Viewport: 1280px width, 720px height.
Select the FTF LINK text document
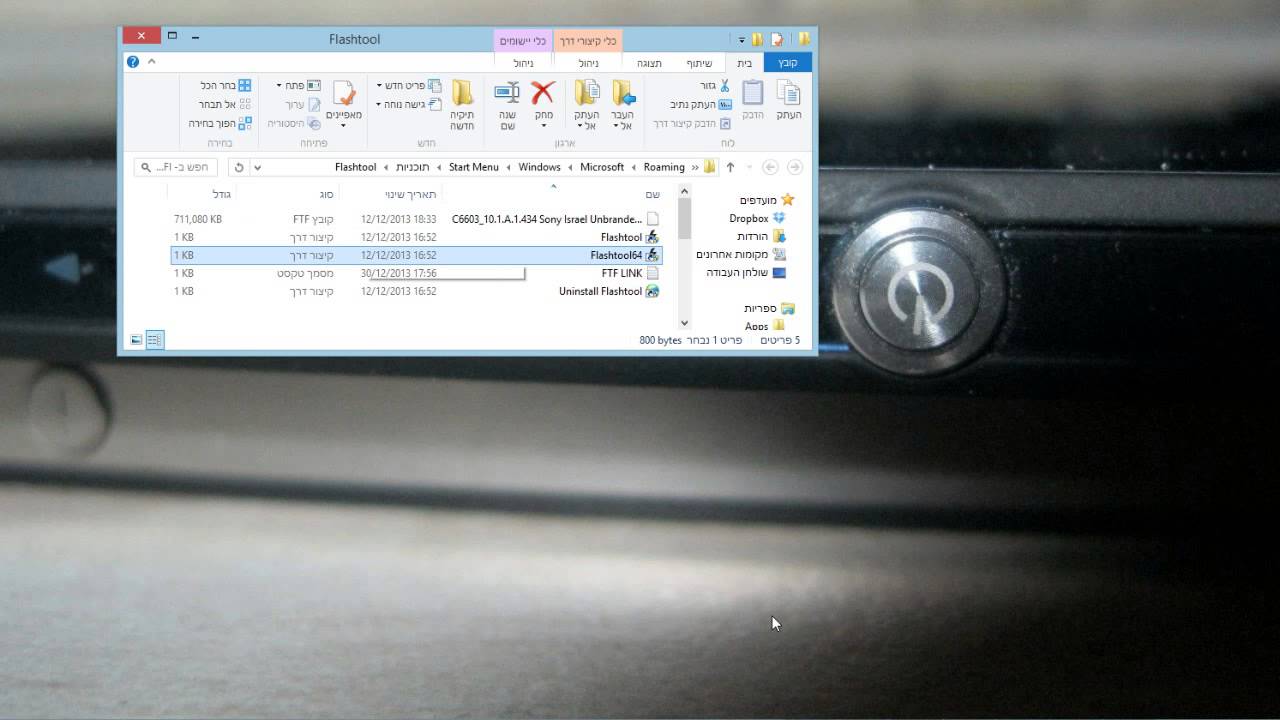click(416, 273)
